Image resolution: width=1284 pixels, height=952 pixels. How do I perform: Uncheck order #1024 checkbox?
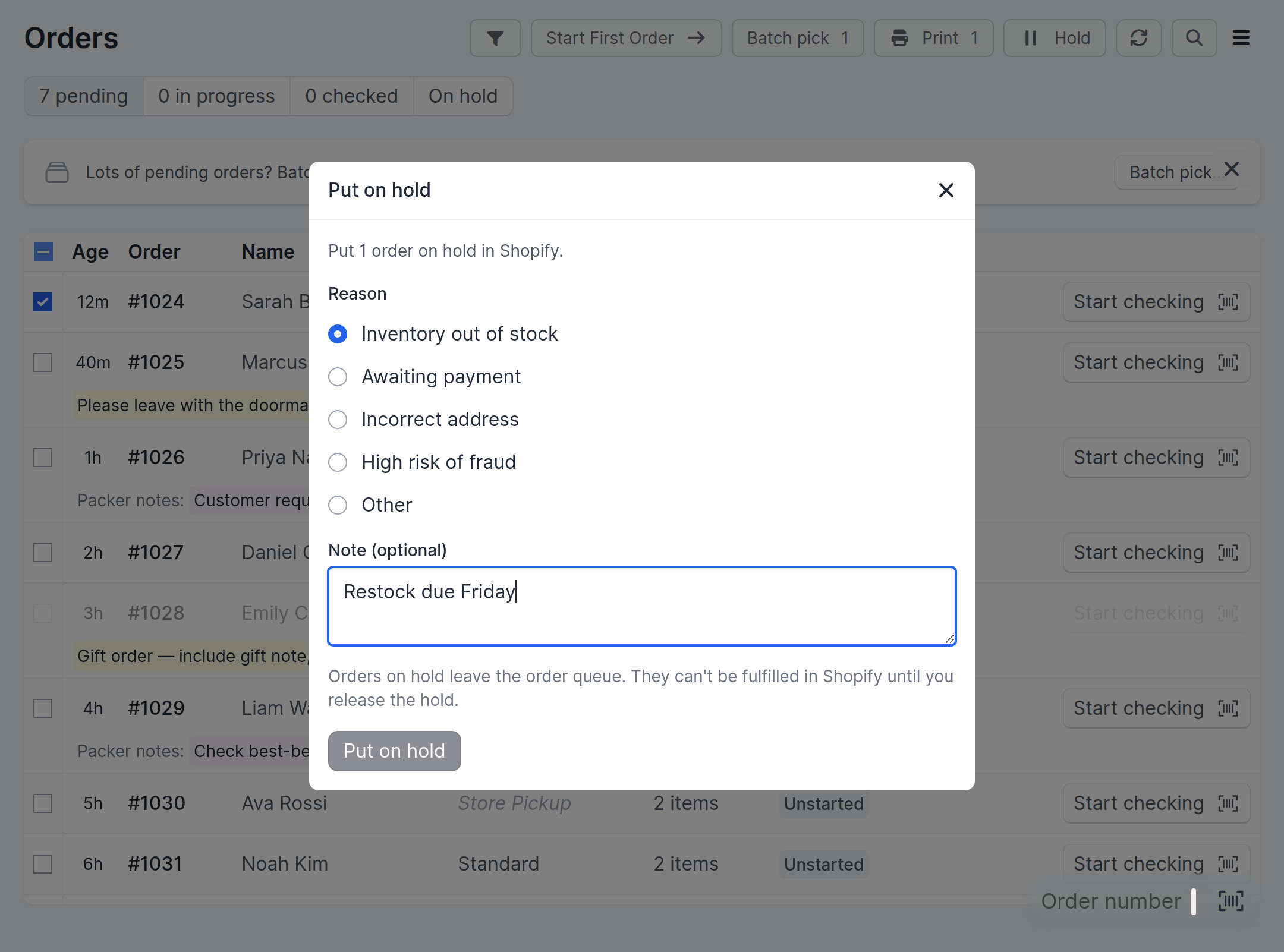(43, 302)
